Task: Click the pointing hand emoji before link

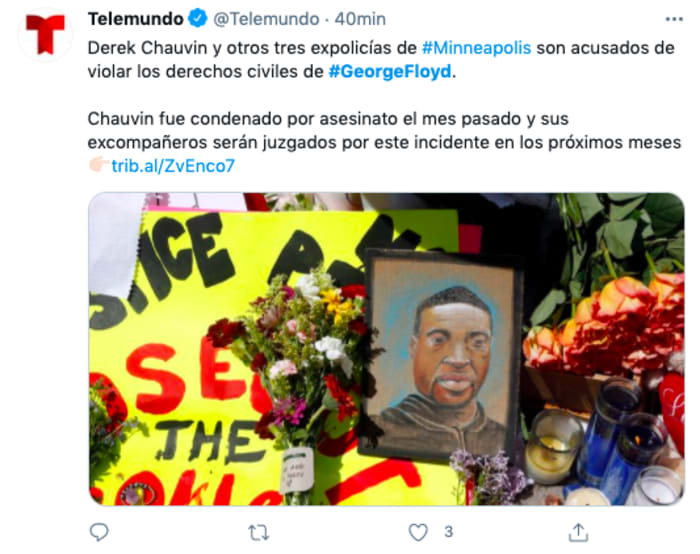Action: [99, 165]
